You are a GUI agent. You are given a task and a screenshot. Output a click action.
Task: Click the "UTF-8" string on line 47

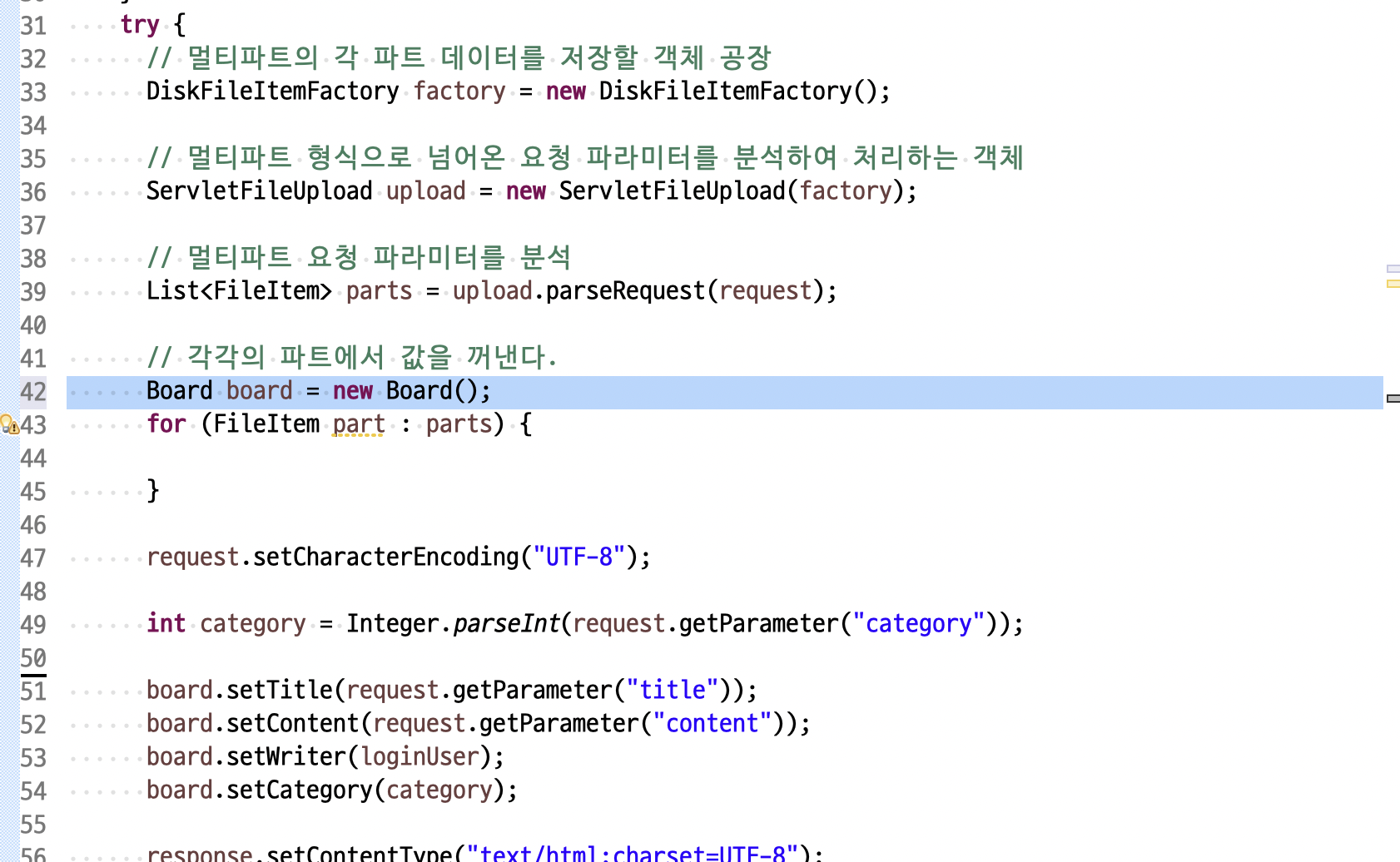tap(578, 557)
